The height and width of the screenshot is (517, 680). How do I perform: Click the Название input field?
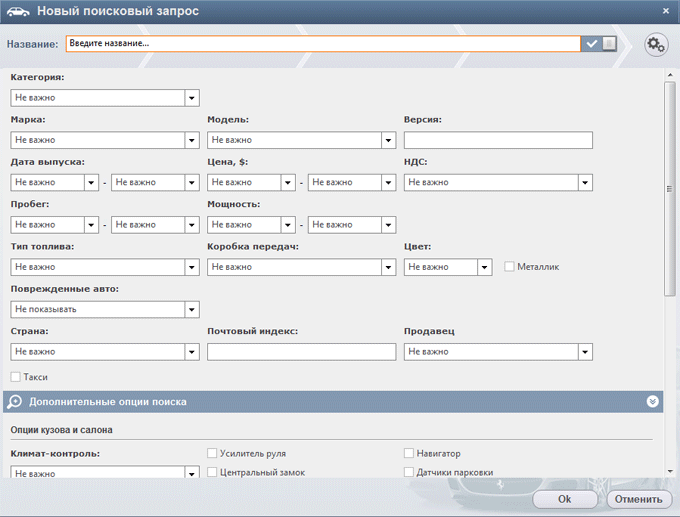(323, 43)
